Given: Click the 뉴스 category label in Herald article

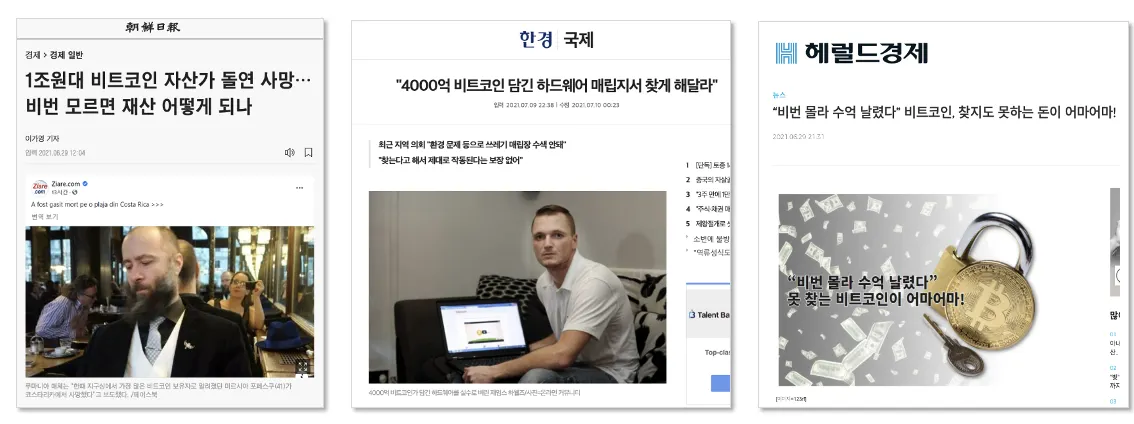Looking at the screenshot, I should coord(778,95).
